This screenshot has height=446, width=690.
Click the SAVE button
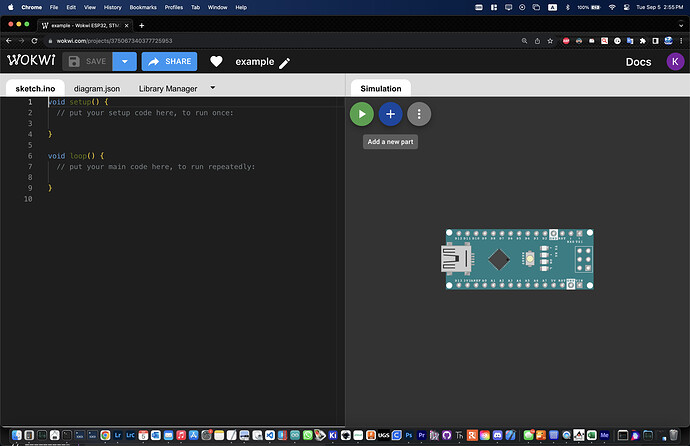87,62
